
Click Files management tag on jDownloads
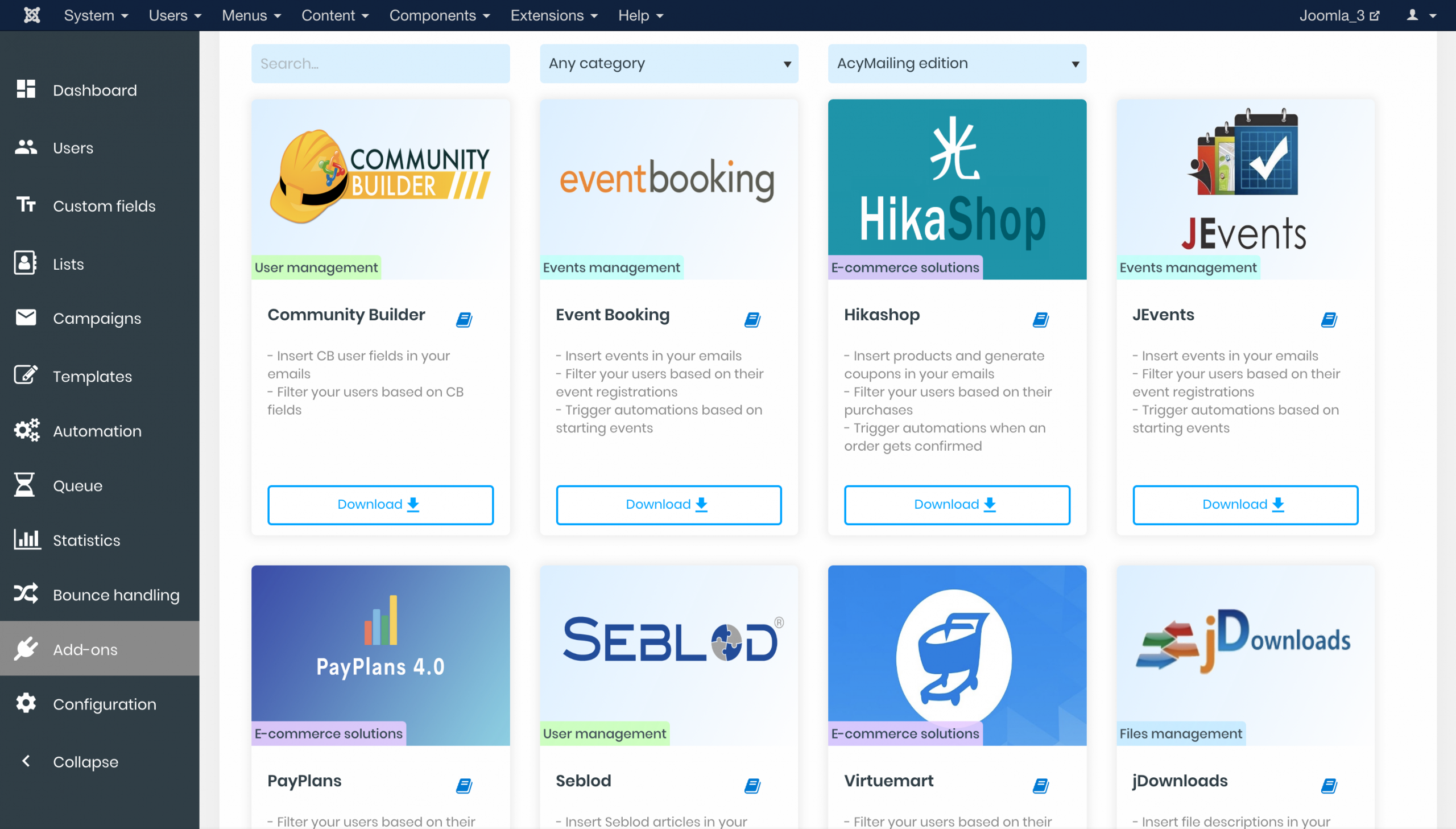tap(1181, 733)
